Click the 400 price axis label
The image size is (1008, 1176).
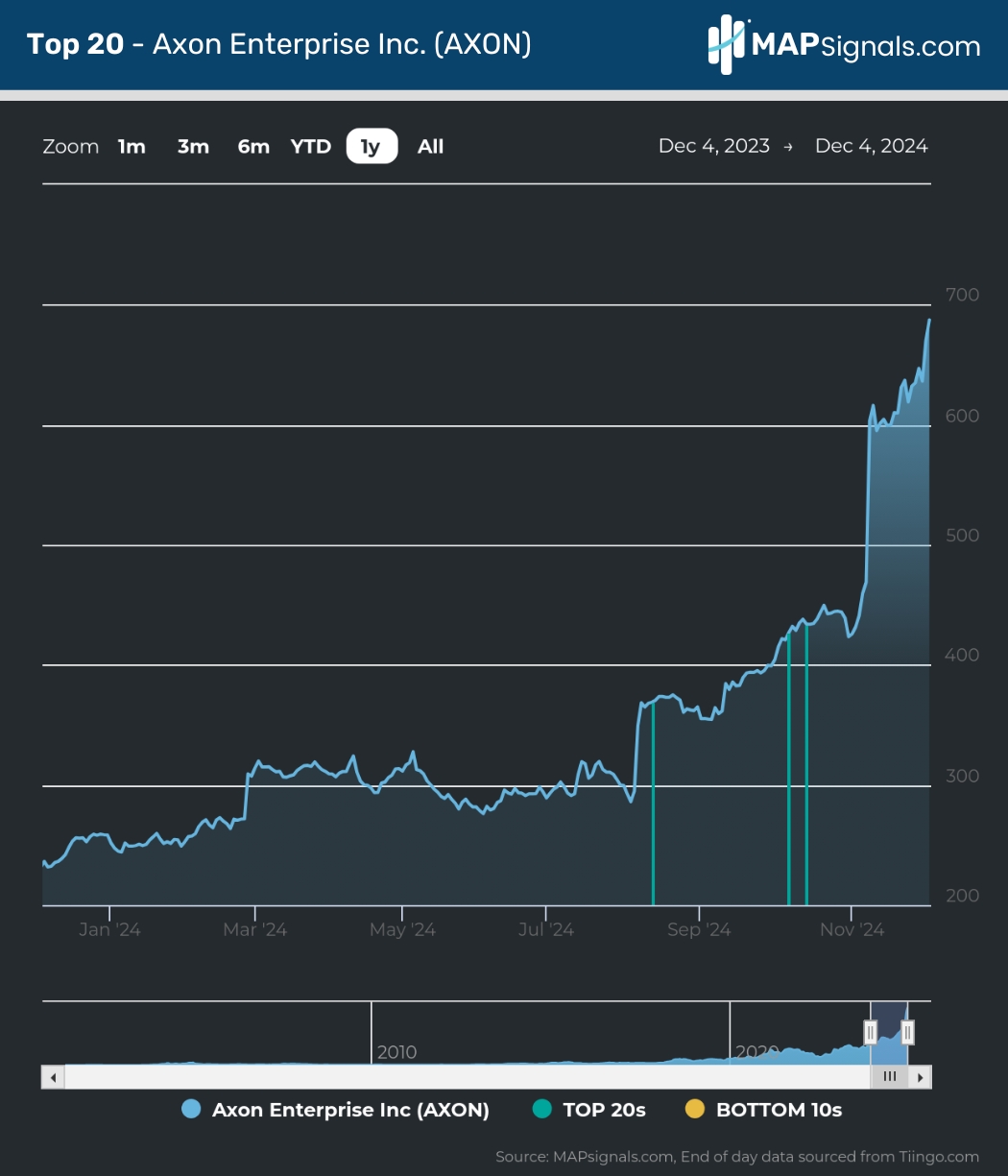[962, 655]
